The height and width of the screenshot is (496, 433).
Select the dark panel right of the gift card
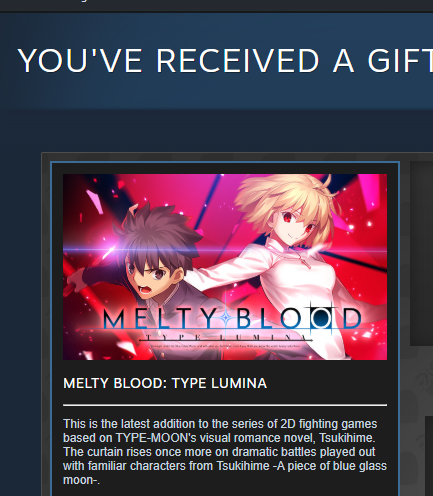coord(421,253)
